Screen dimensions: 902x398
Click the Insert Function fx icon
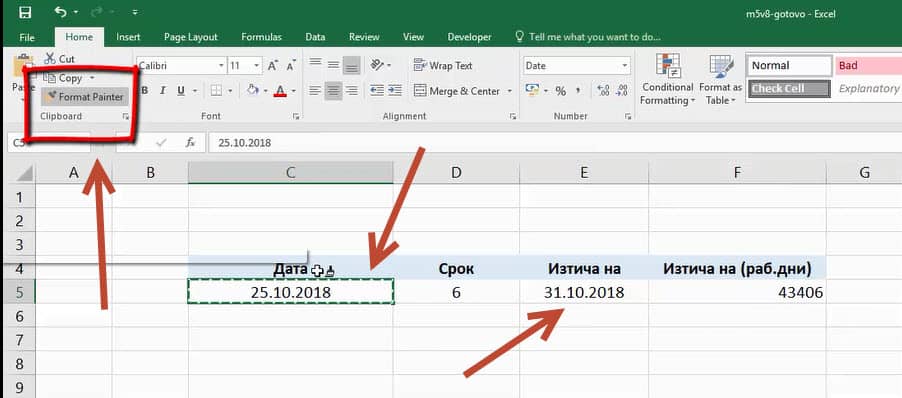pyautogui.click(x=190, y=143)
